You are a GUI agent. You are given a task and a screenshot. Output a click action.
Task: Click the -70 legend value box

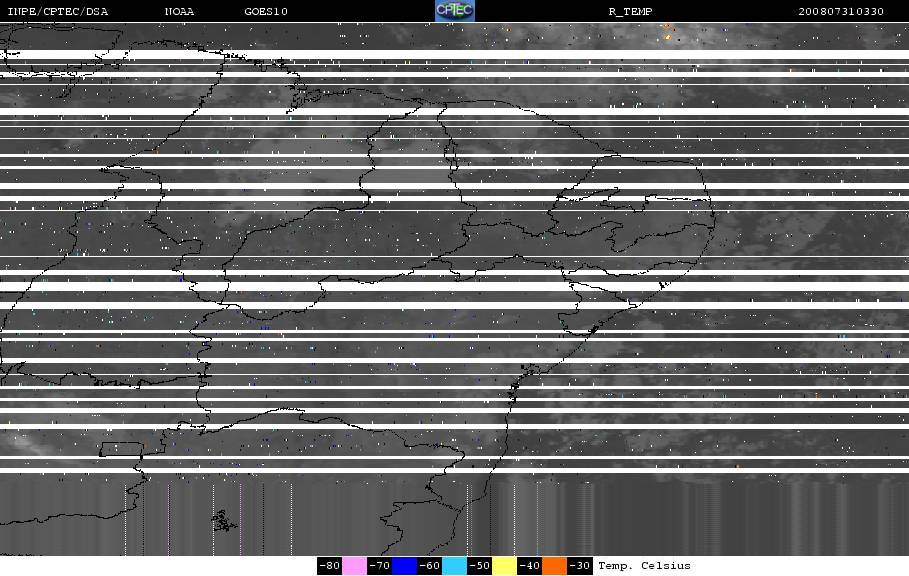pos(379,566)
